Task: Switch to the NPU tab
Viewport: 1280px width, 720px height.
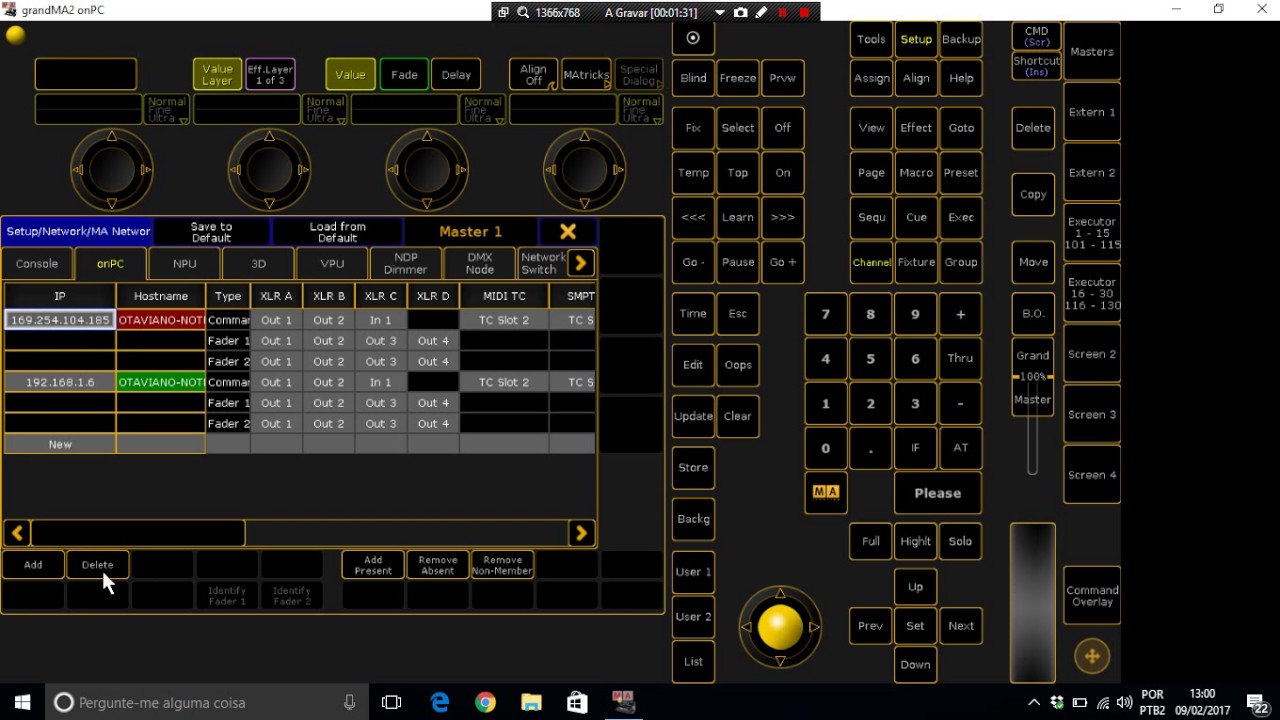Action: pos(185,264)
